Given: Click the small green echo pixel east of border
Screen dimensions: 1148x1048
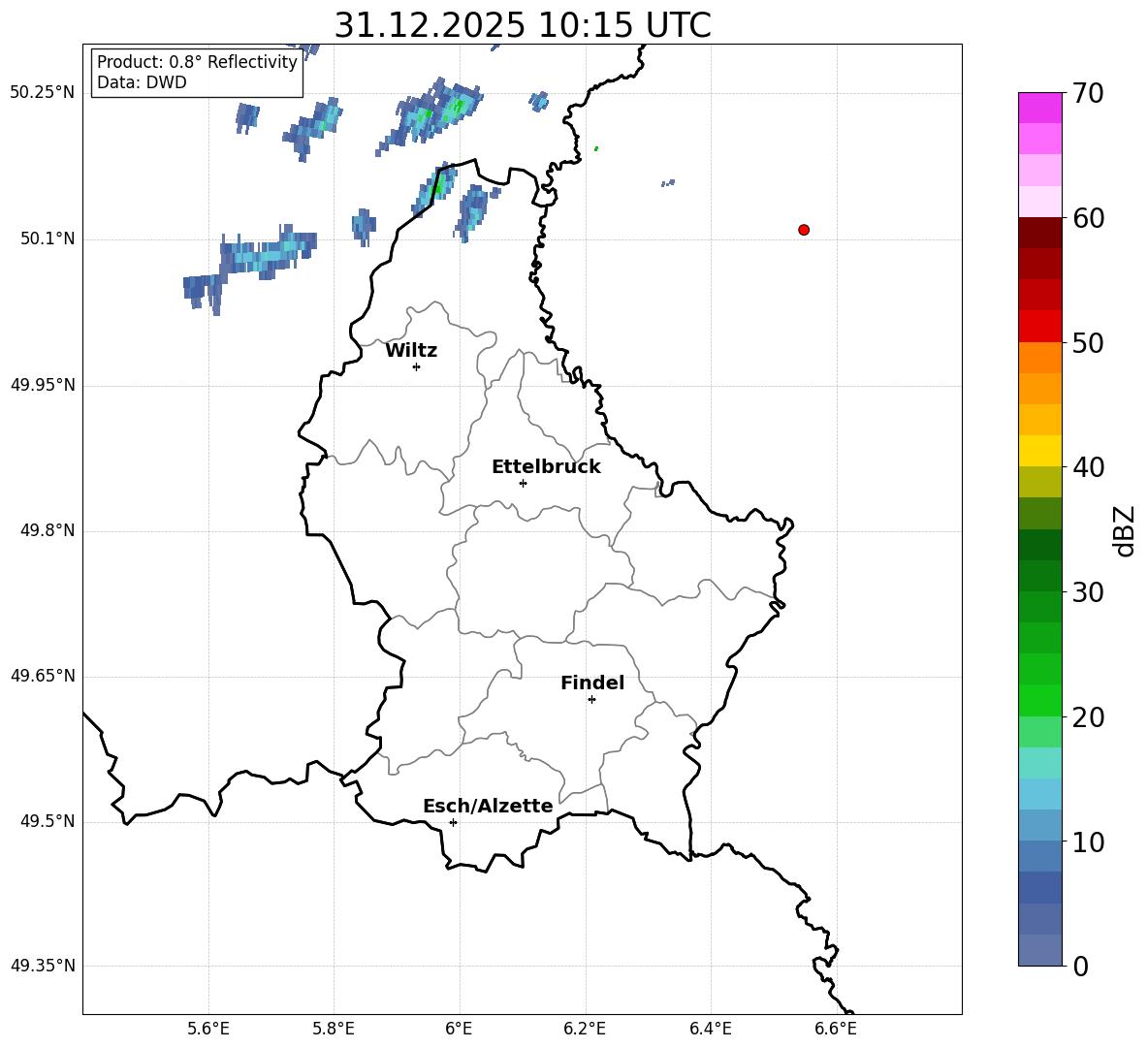Looking at the screenshot, I should point(596,148).
